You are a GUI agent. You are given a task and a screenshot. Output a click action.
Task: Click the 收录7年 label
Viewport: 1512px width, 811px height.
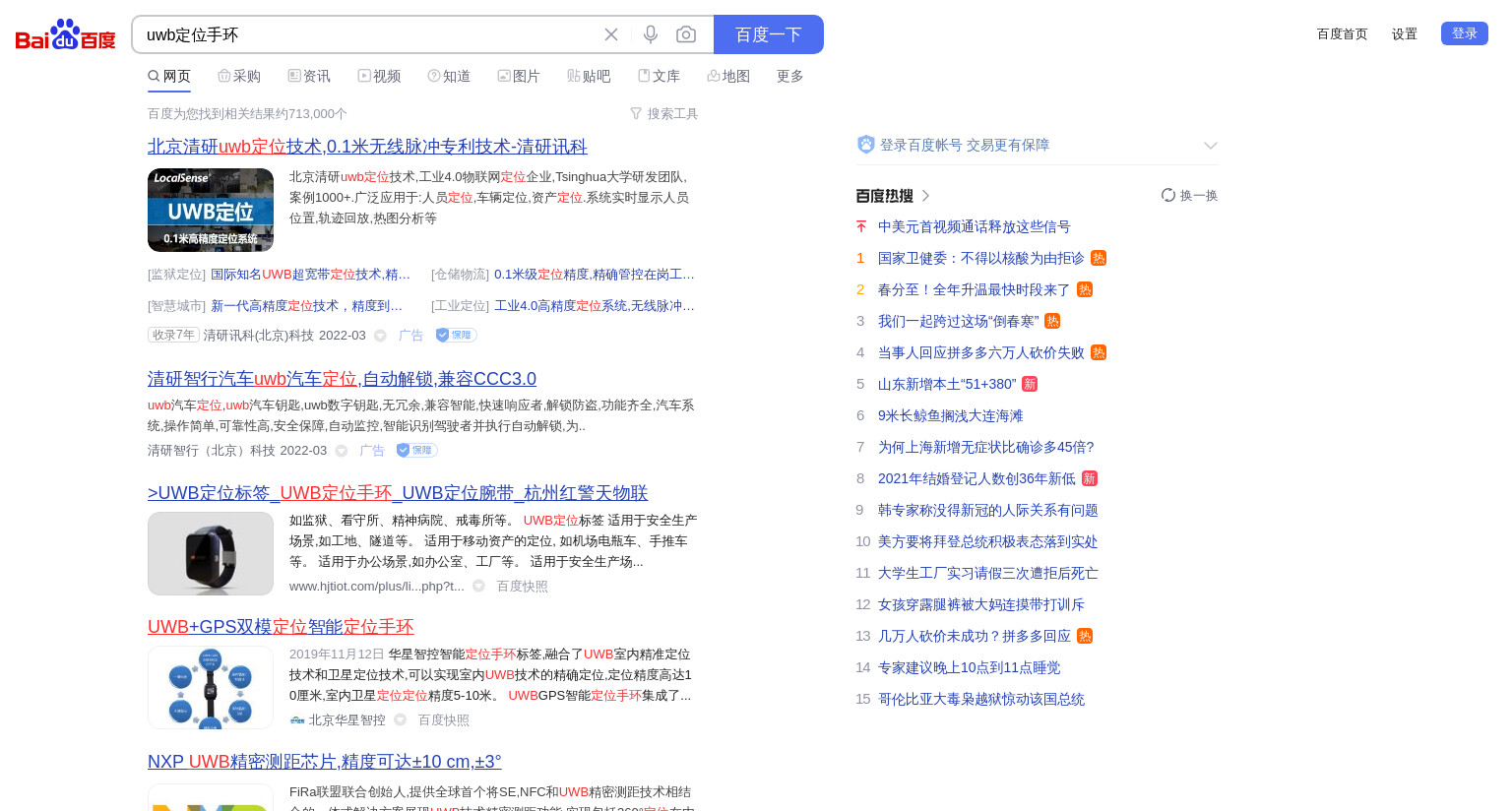(173, 335)
